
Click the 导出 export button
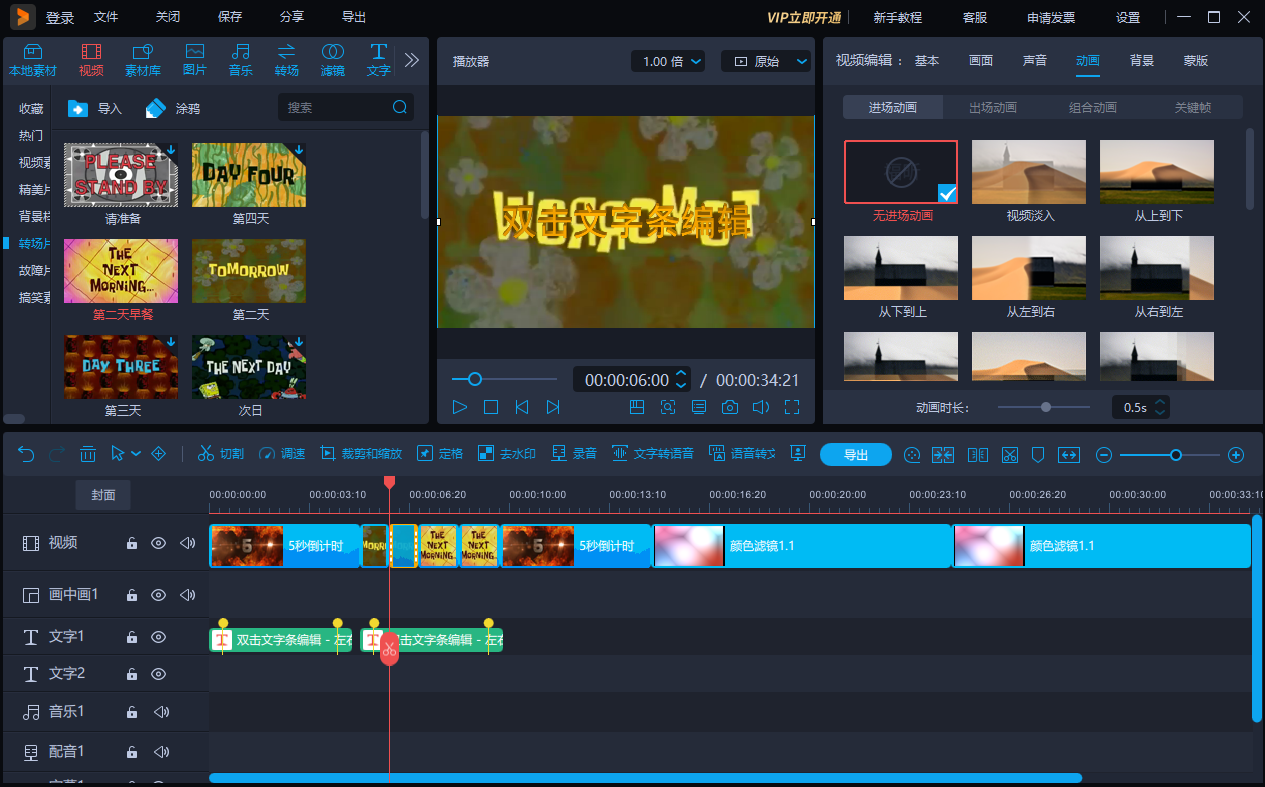pyautogui.click(x=855, y=453)
